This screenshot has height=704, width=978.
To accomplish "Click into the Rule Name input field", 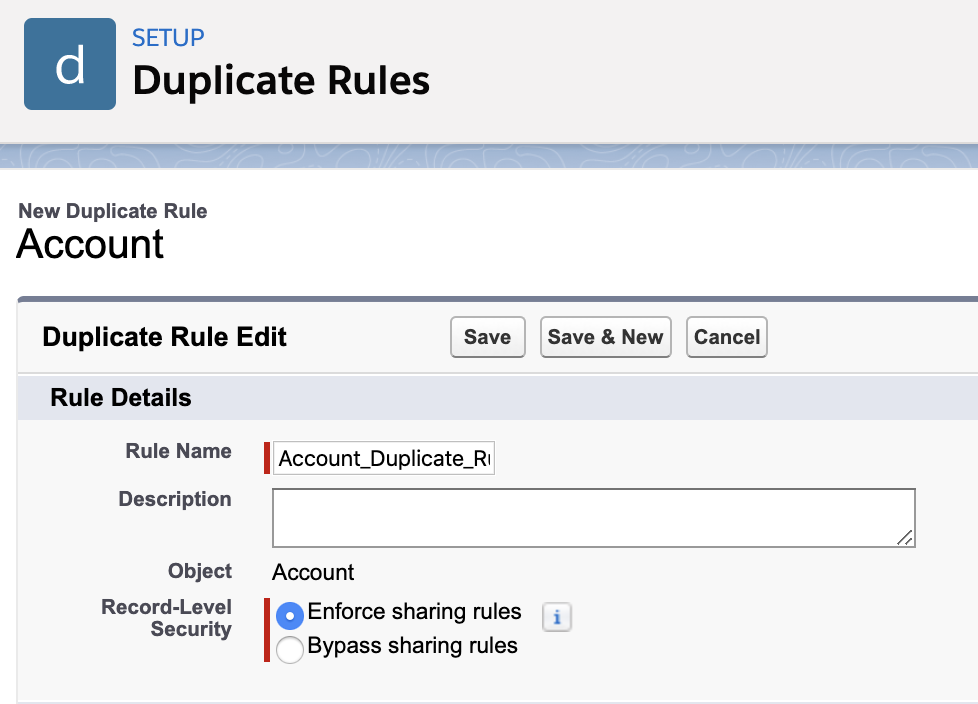I will coord(384,459).
